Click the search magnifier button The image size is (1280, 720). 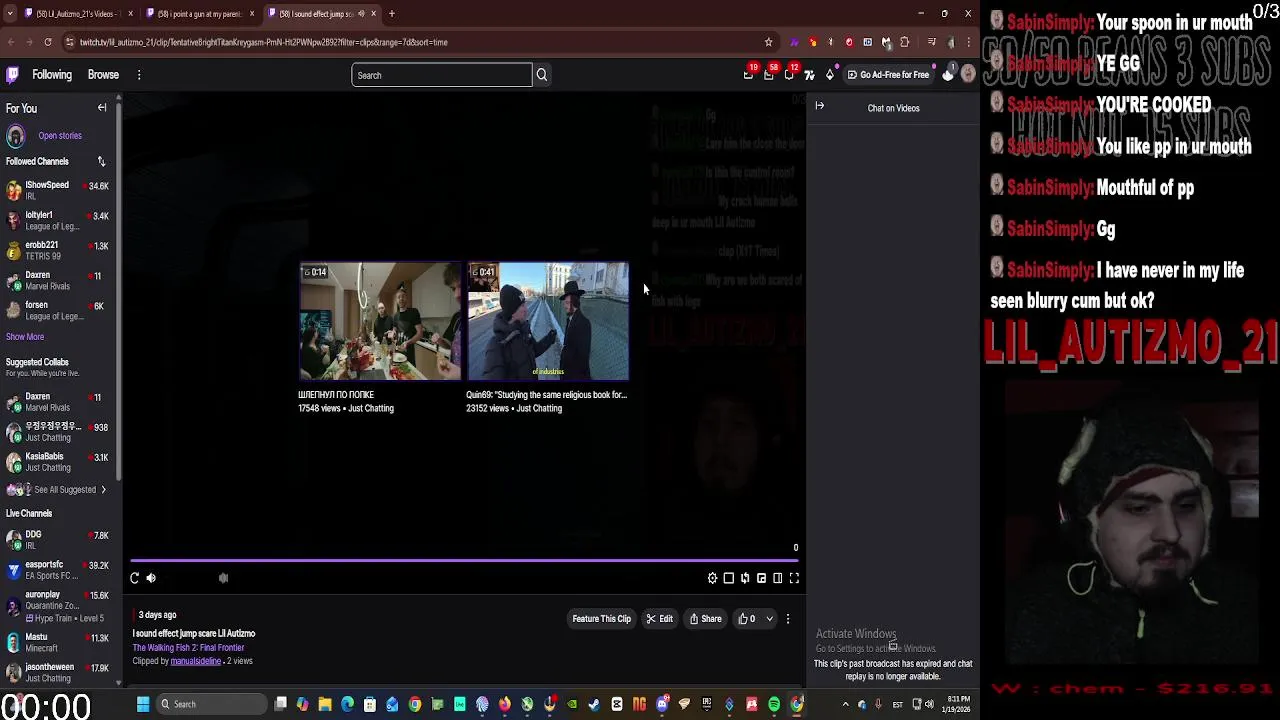[542, 75]
